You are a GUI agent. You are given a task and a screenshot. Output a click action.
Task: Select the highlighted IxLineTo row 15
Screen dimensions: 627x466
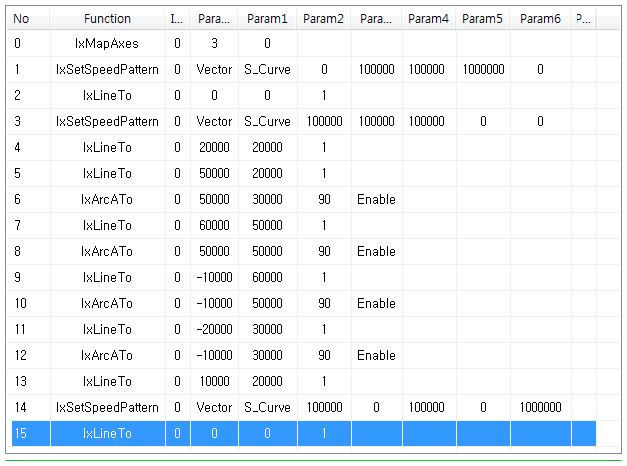pos(107,434)
